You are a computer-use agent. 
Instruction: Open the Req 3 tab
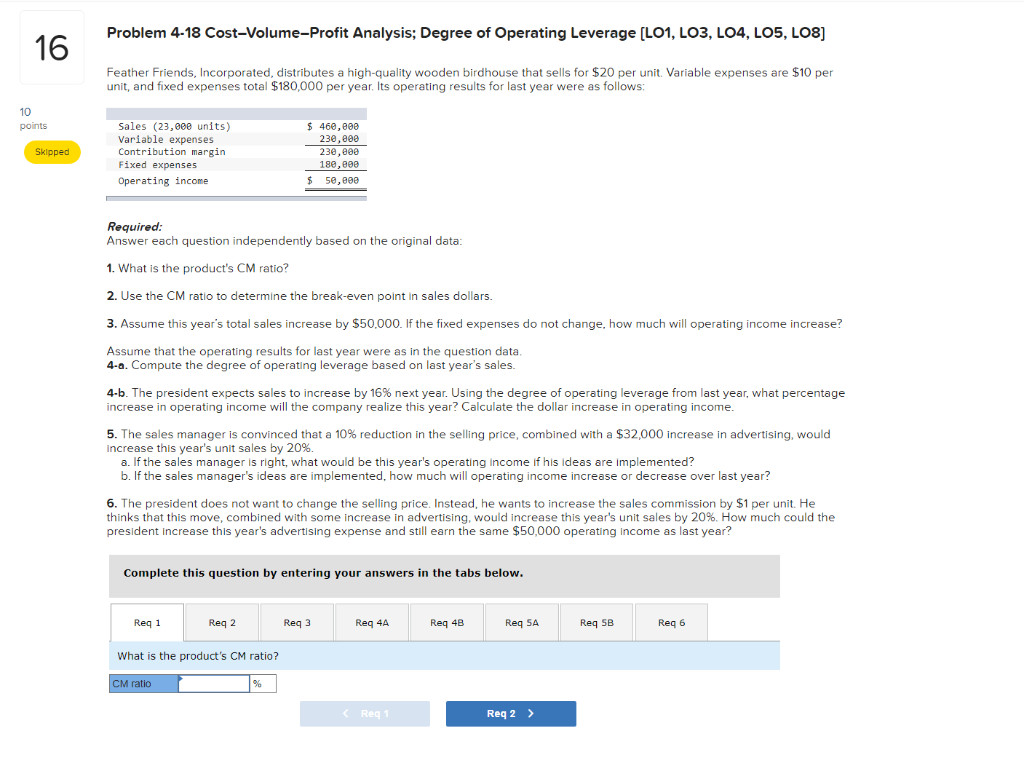click(x=296, y=621)
